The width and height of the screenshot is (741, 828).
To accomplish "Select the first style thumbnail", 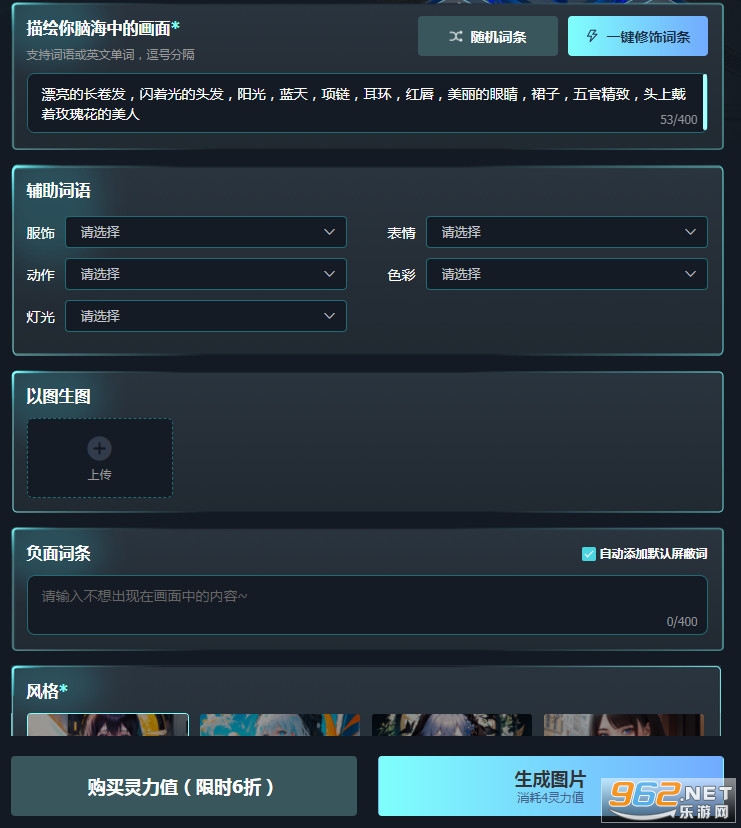I will click(x=108, y=724).
